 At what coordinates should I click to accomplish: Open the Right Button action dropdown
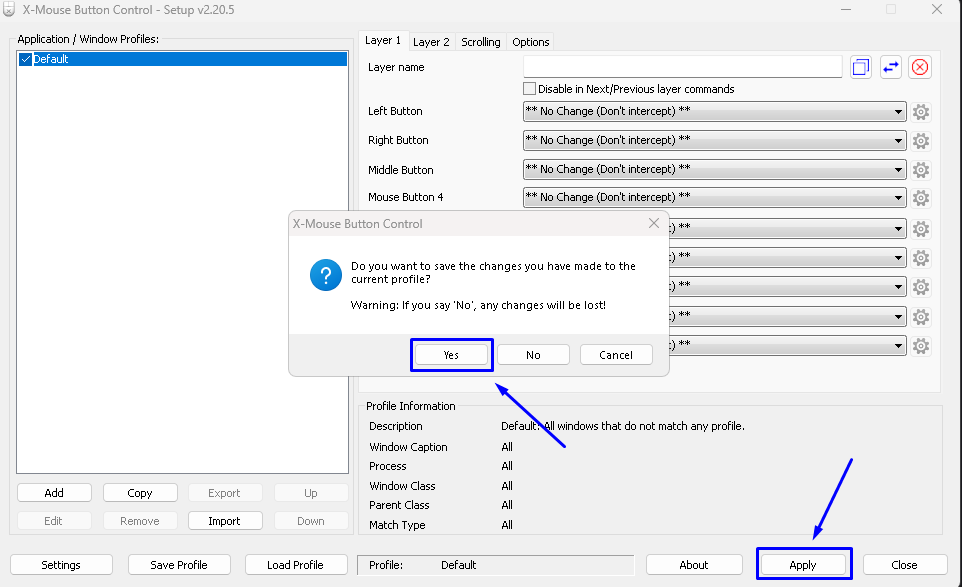[x=714, y=140]
